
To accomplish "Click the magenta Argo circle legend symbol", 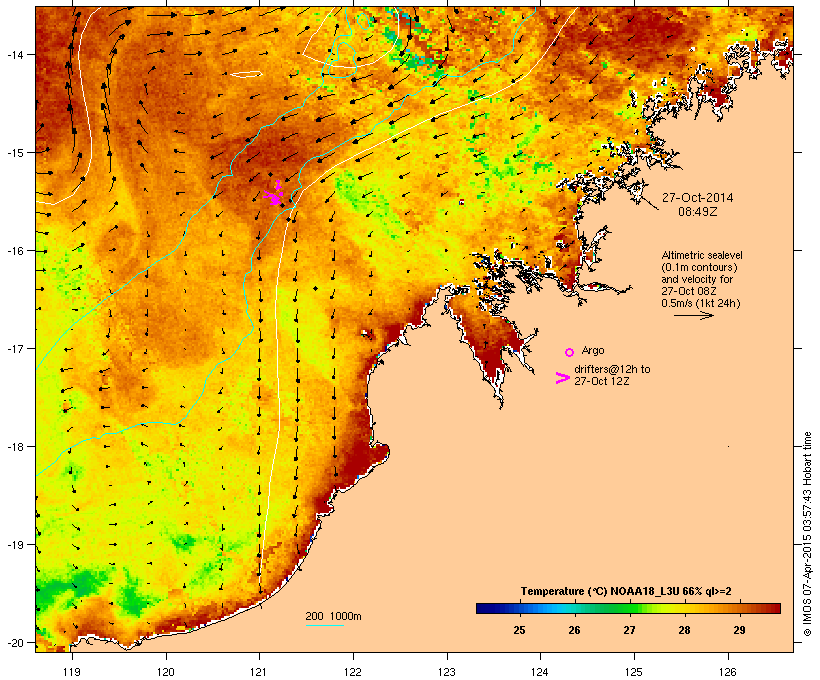I will click(x=570, y=352).
